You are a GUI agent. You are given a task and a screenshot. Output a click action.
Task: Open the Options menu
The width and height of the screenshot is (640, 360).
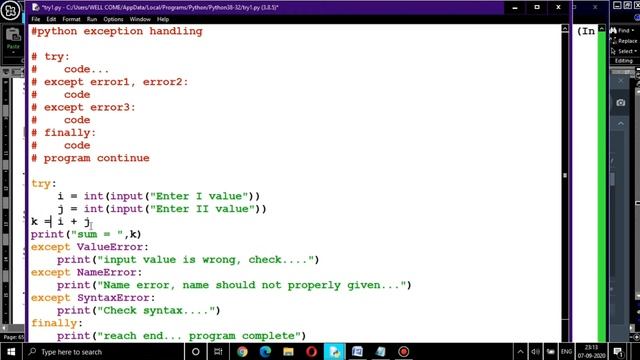[113, 19]
